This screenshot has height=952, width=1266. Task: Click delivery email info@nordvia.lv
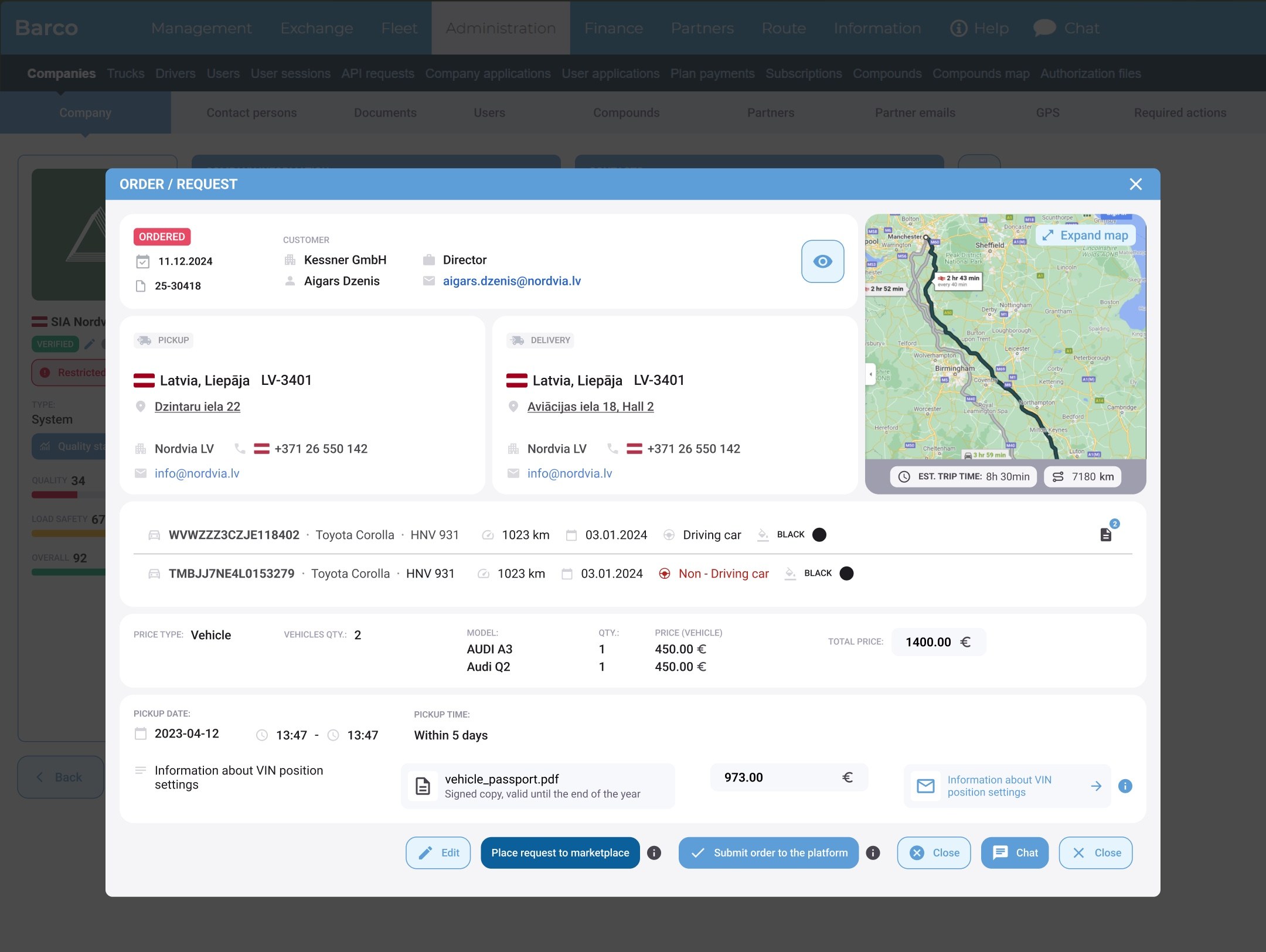coord(570,473)
